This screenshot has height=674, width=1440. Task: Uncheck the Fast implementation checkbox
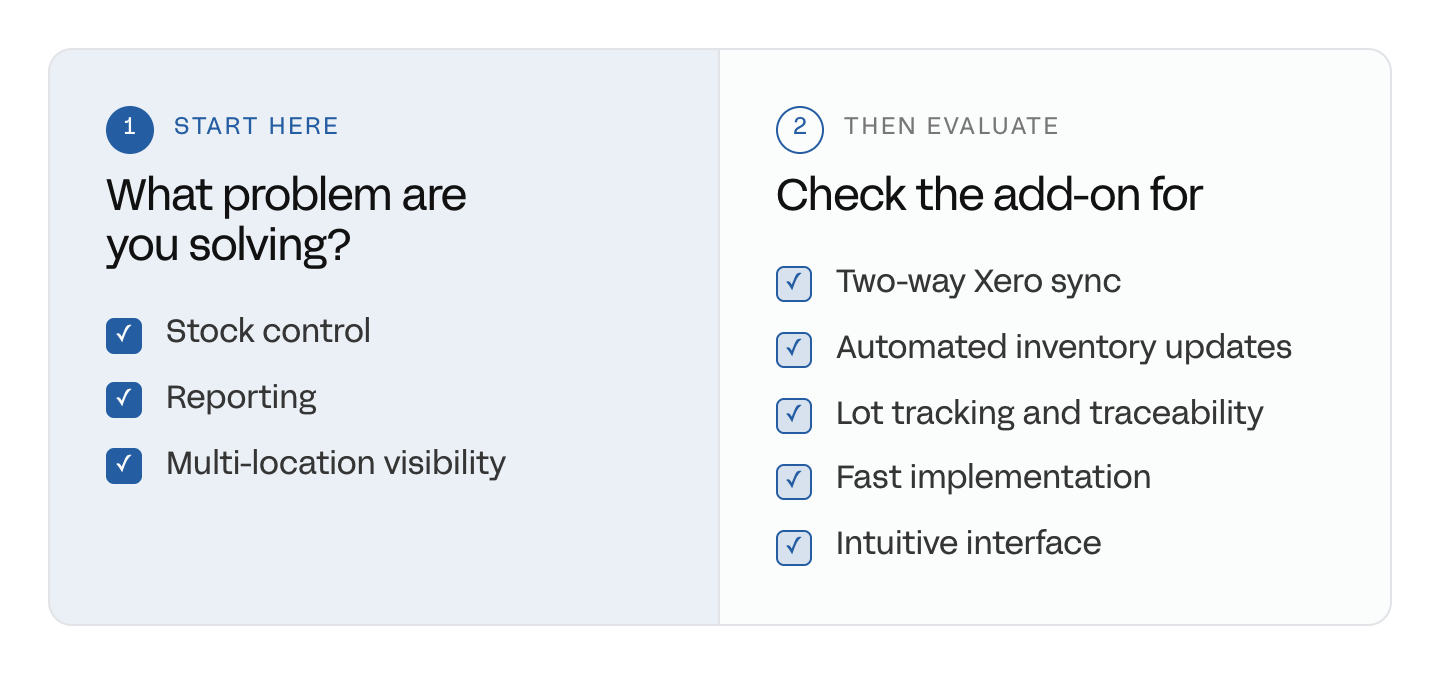point(794,481)
